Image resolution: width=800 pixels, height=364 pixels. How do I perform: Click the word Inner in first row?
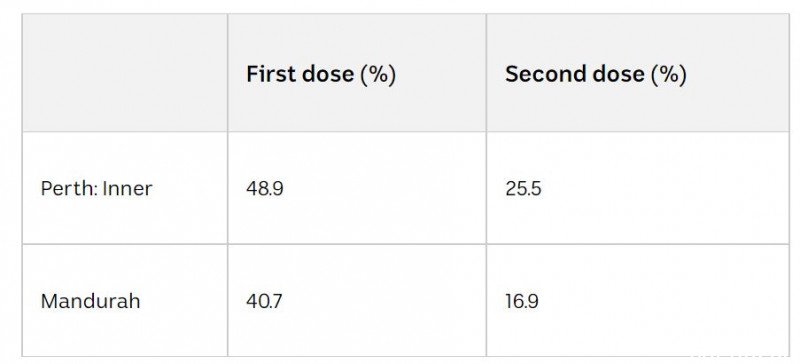click(128, 189)
